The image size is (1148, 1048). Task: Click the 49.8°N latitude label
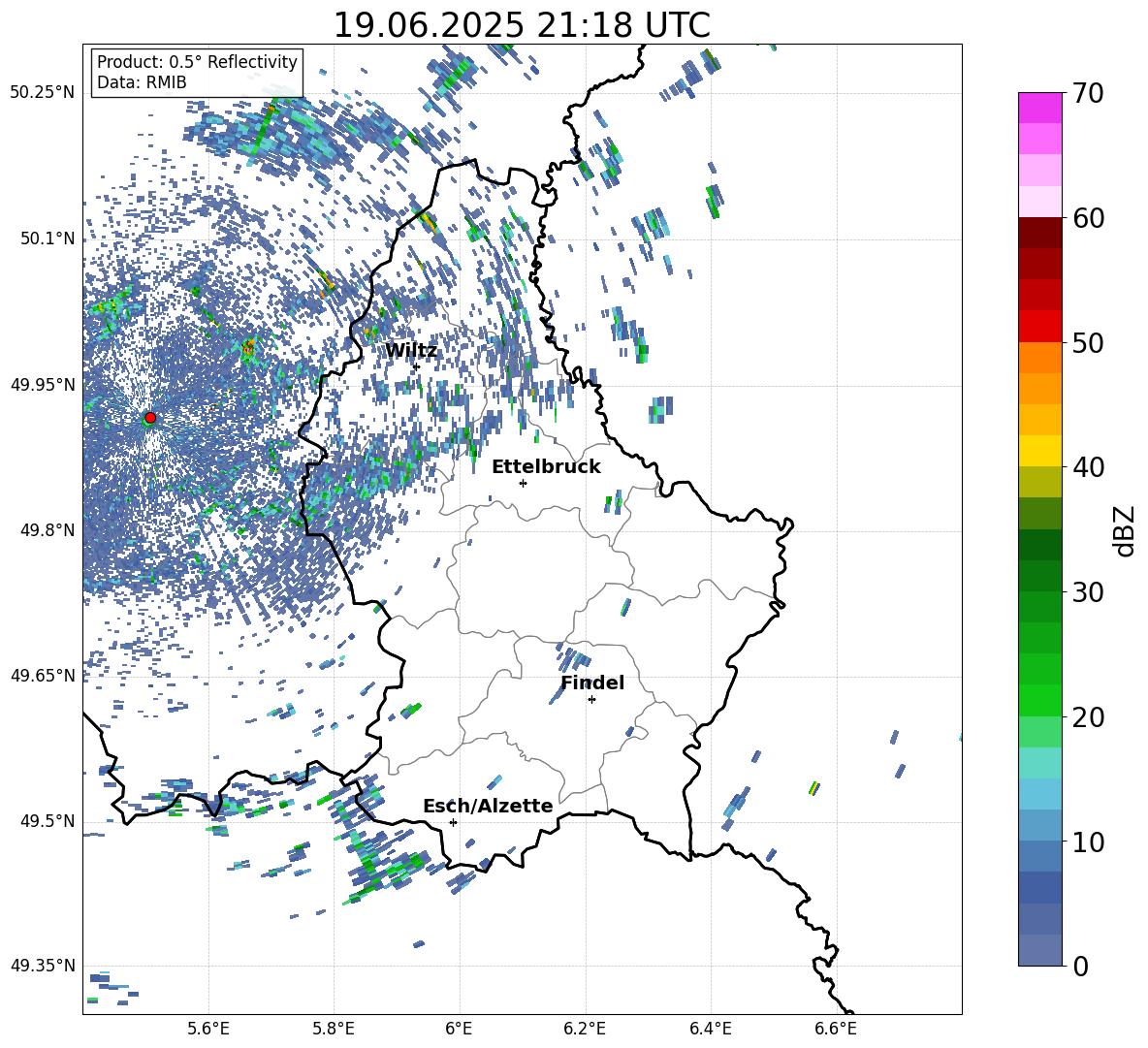tap(47, 530)
